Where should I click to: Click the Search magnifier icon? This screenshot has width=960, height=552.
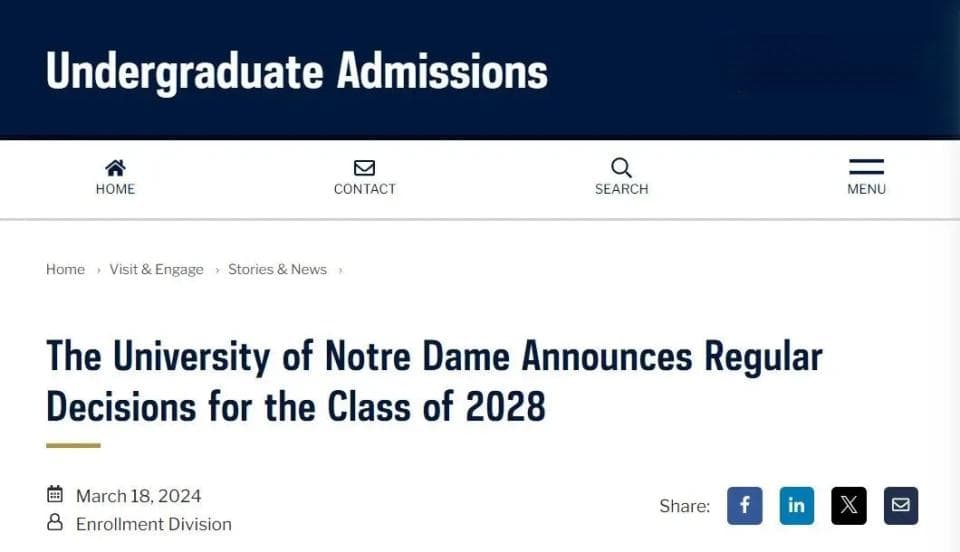point(621,167)
